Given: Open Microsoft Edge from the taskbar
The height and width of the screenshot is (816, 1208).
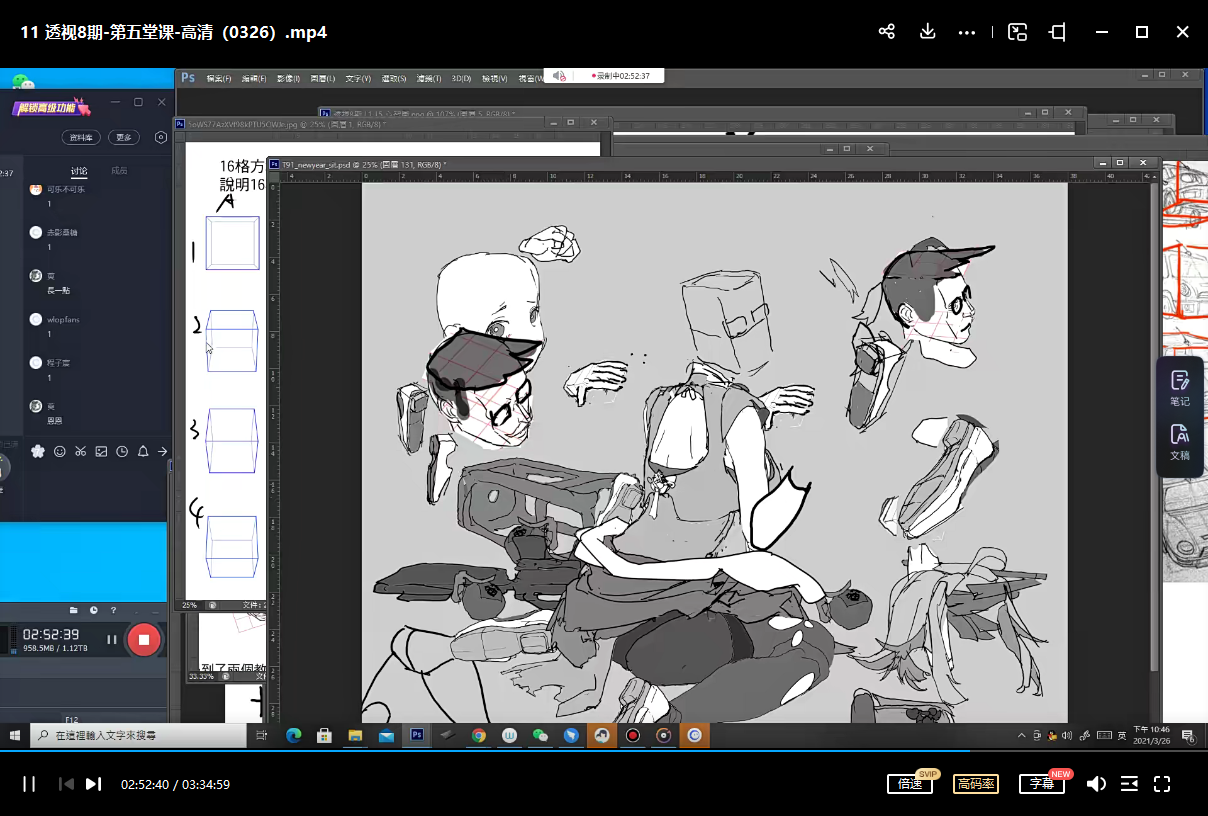Looking at the screenshot, I should tap(294, 735).
